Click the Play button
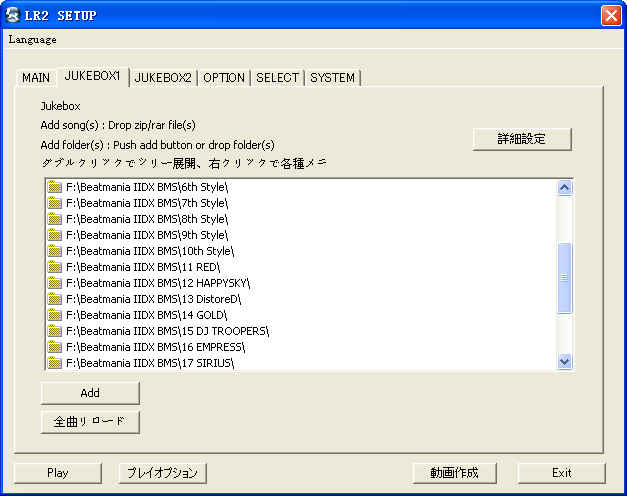The image size is (627, 496). coord(58,473)
